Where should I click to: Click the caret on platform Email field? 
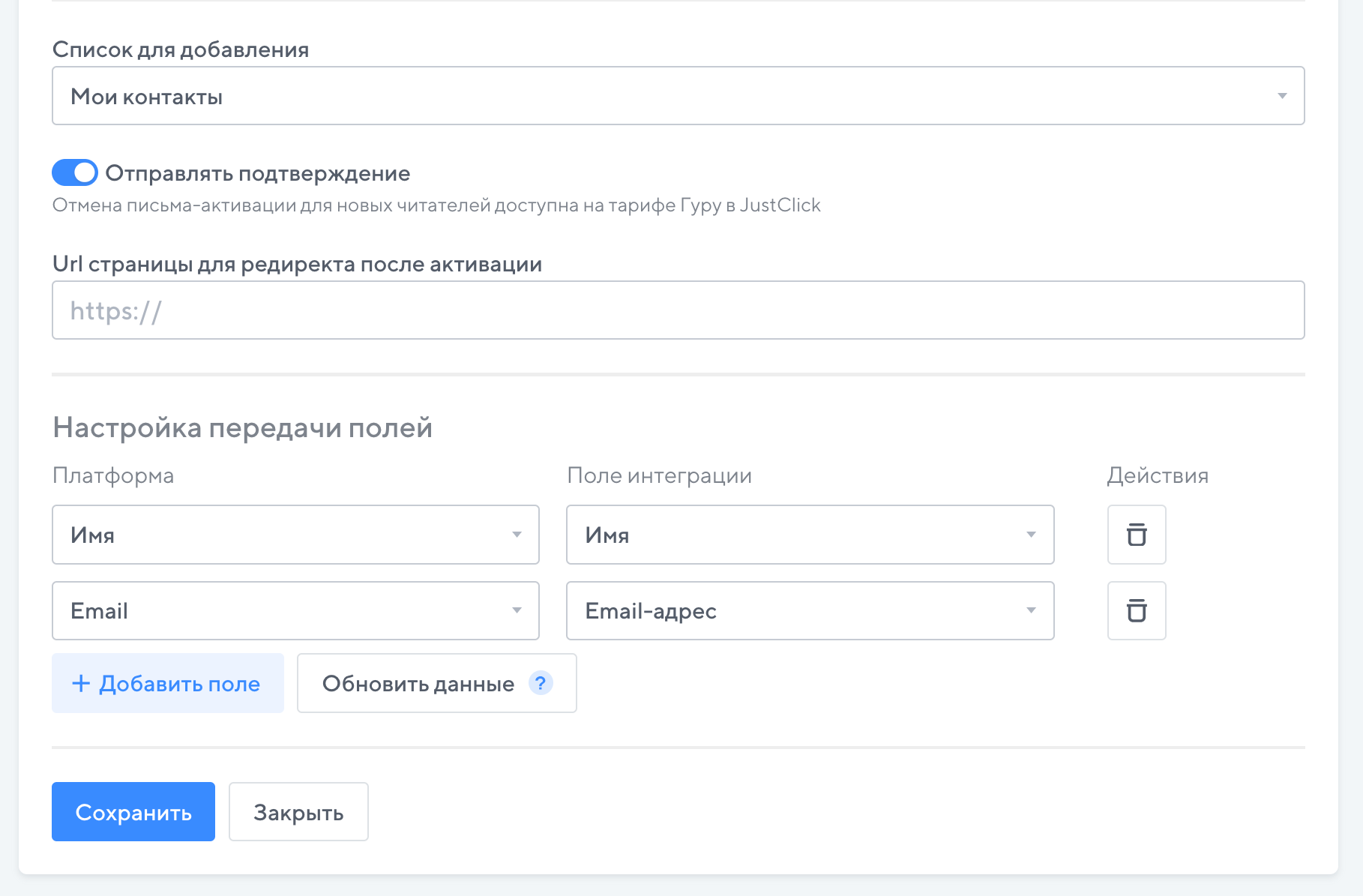(517, 611)
